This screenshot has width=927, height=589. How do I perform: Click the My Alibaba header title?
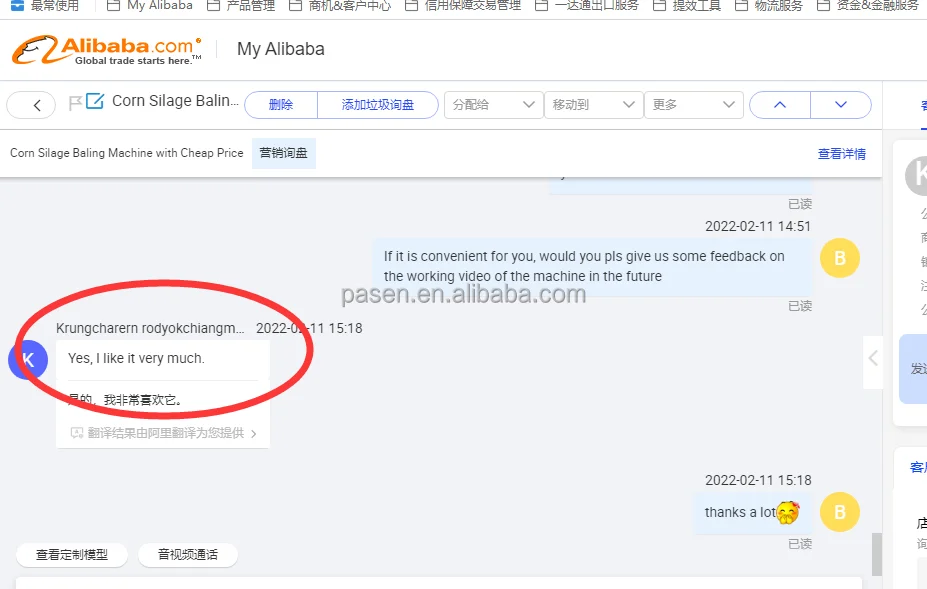[281, 49]
